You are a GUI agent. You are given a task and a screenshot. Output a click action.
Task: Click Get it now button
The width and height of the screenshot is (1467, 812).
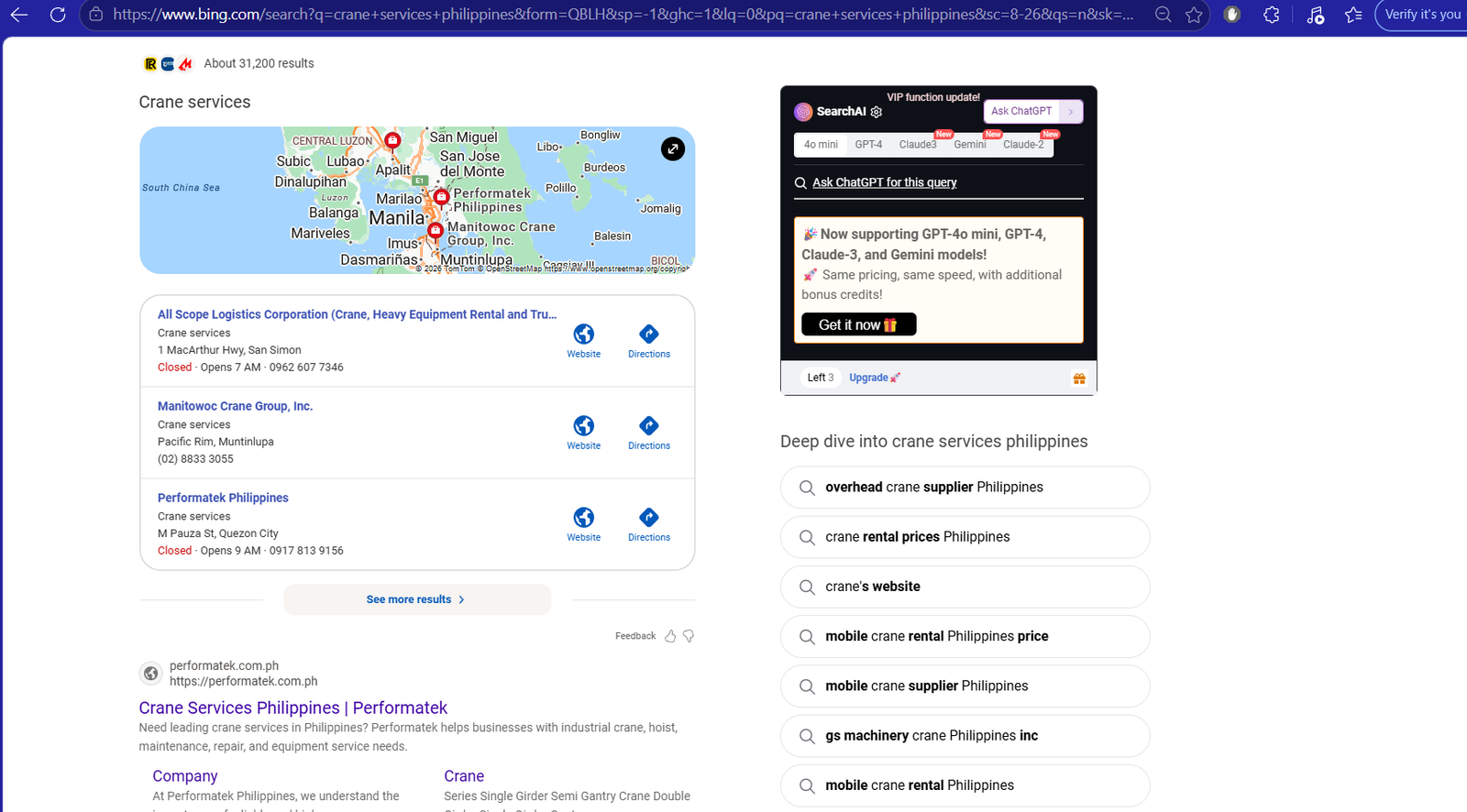pyautogui.click(x=859, y=324)
